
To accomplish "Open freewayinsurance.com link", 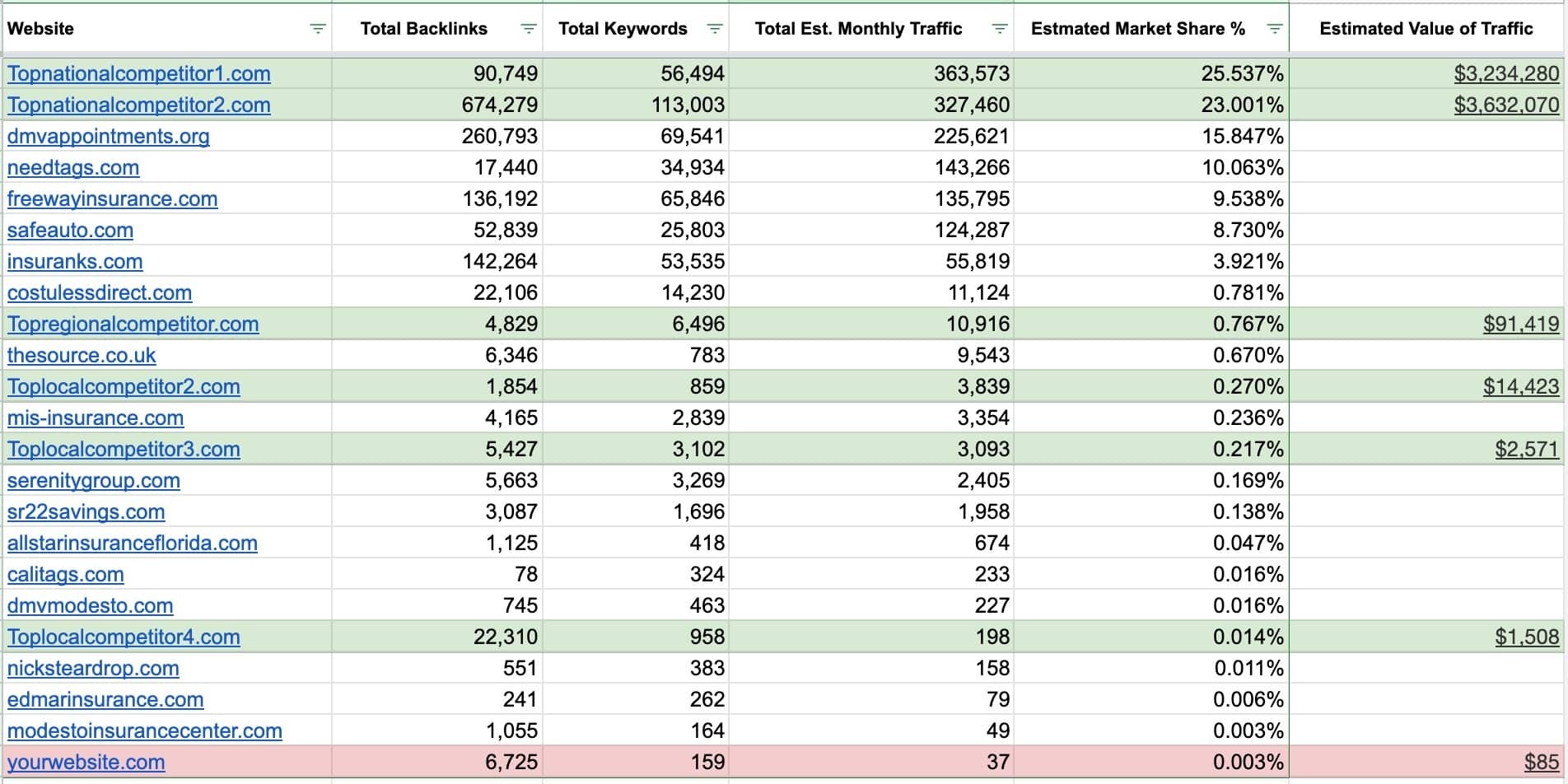I will (x=113, y=199).
